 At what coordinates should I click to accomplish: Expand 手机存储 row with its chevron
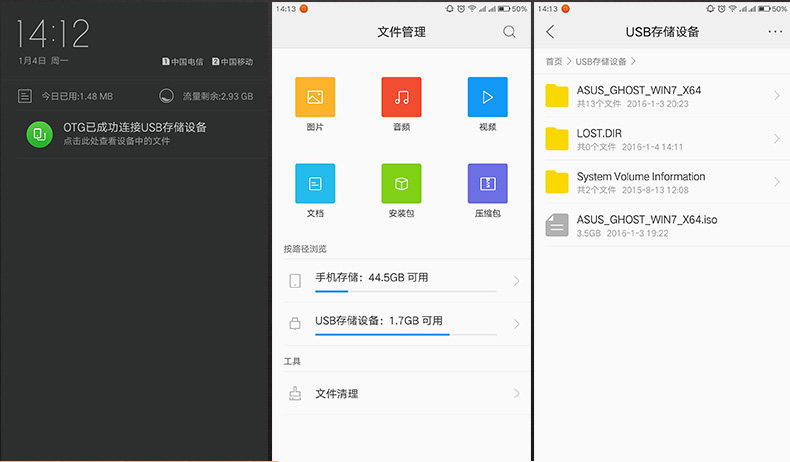[516, 281]
